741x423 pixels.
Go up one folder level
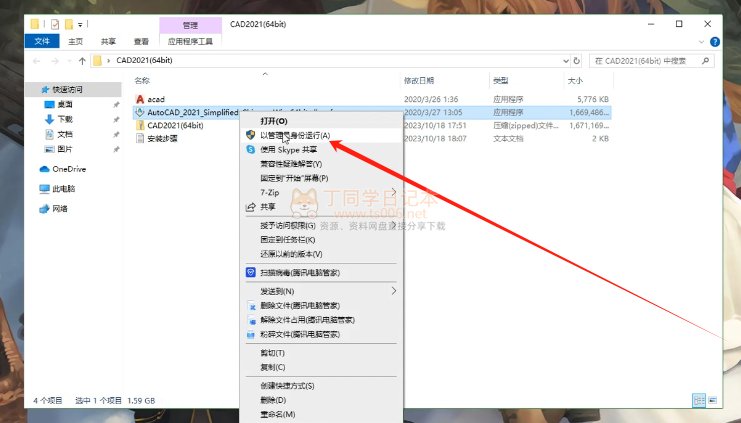[82, 61]
